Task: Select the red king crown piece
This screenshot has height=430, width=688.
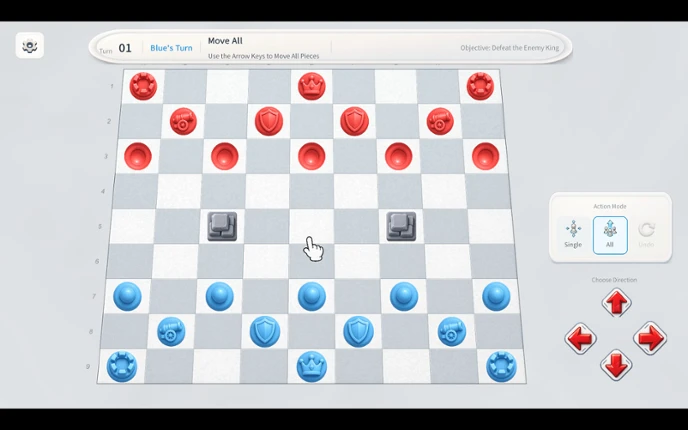Action: (x=312, y=86)
